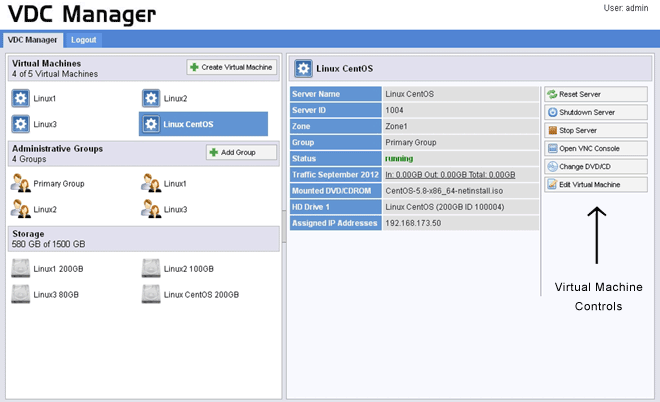The width and height of the screenshot is (660, 402).
Task: Click the 4 of 5 Virtual Machines summary
Action: point(55,74)
